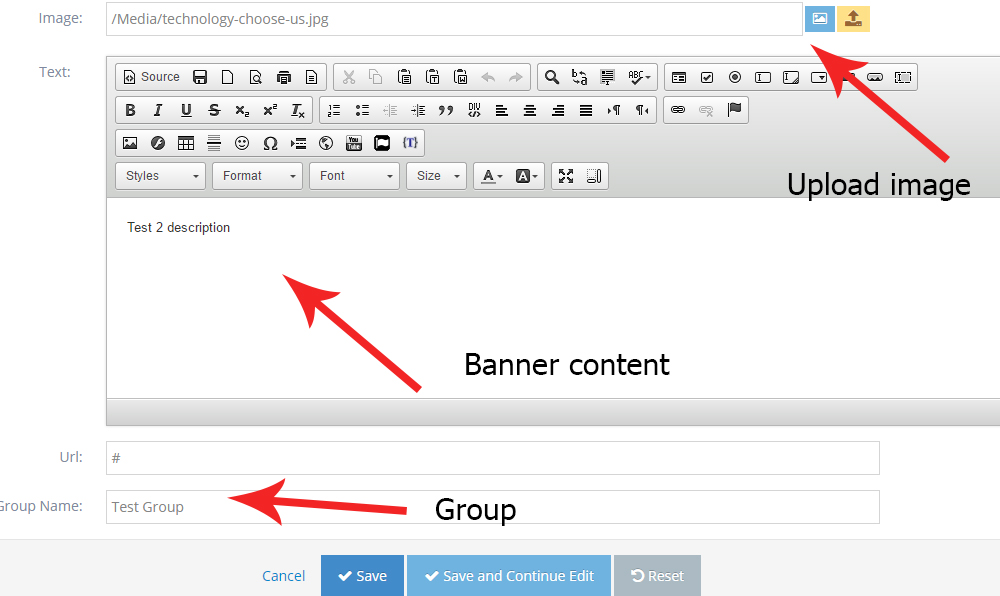Open the Insert Special Character dialog
The height and width of the screenshot is (596, 1000).
point(270,142)
